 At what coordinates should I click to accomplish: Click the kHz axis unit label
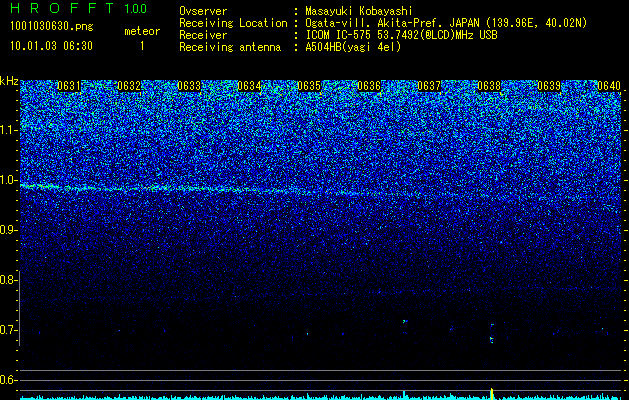tap(9, 81)
